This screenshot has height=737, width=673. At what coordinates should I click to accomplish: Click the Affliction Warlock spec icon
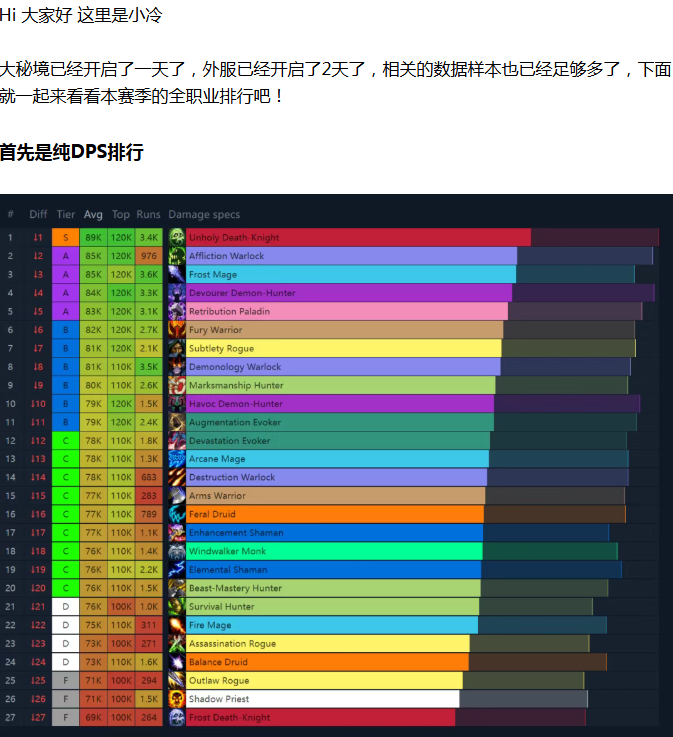[177, 256]
